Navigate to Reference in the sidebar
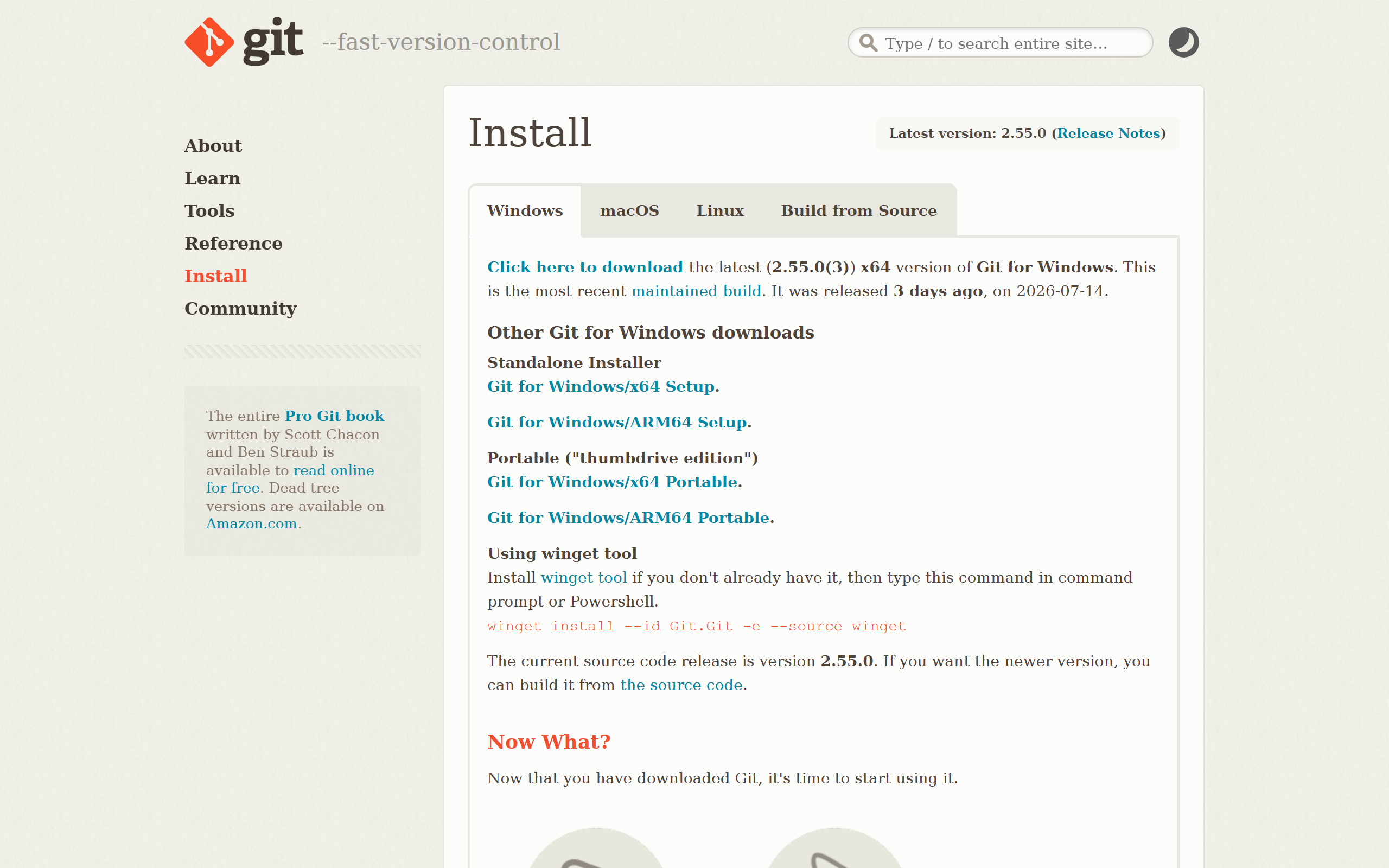The height and width of the screenshot is (868, 1389). pos(234,244)
